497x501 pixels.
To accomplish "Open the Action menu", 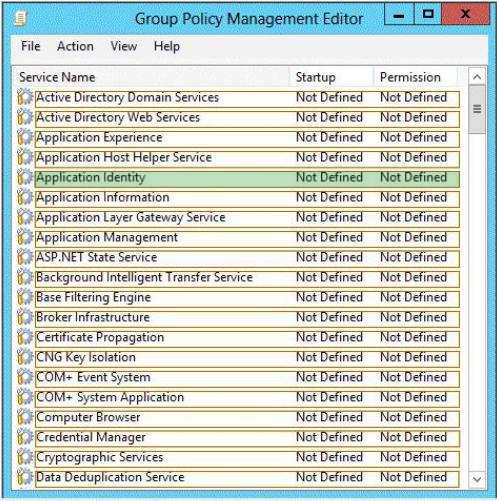I will click(x=75, y=46).
